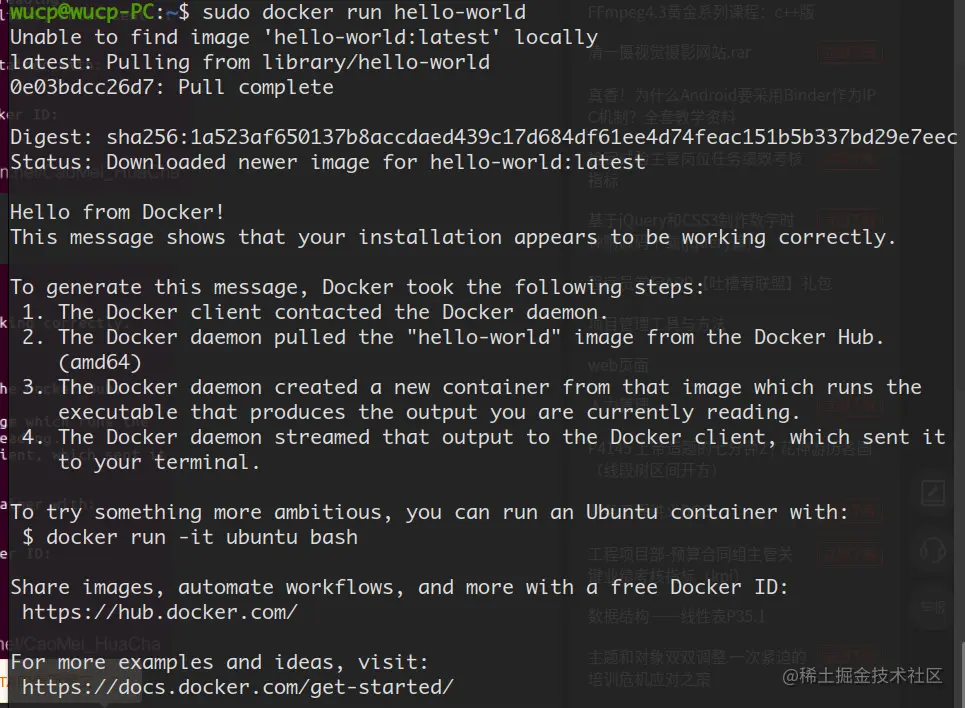
Task: Open the 工程项目部-预算合同组主管 link
Action: [691, 554]
